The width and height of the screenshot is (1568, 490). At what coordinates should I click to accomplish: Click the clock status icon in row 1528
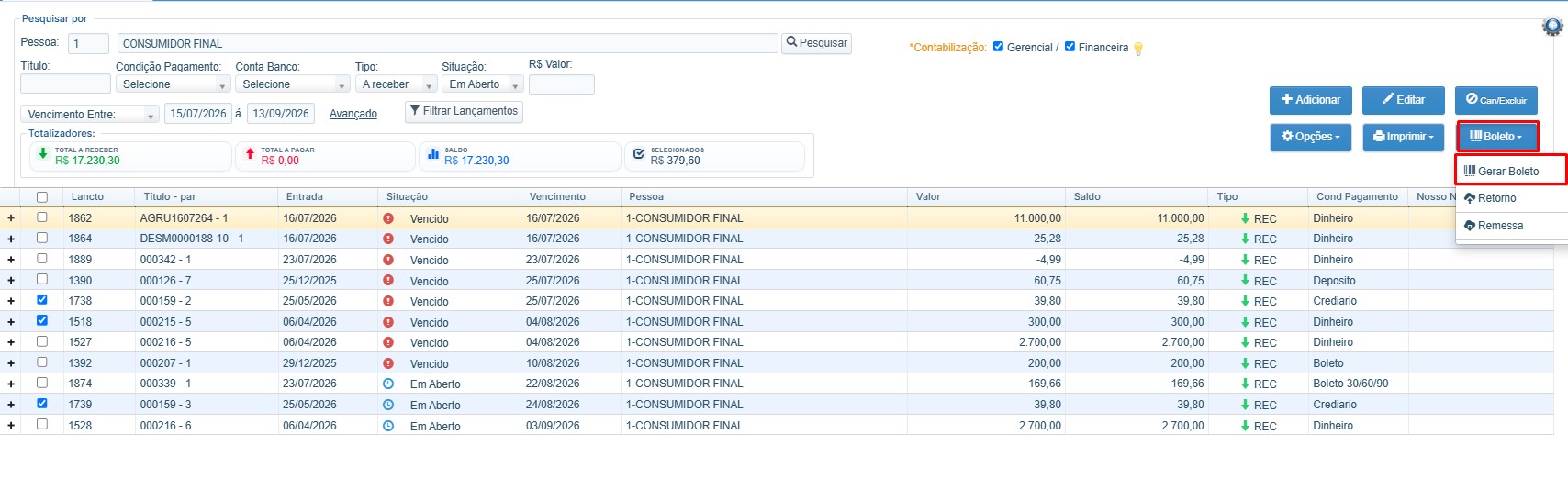[x=388, y=426]
